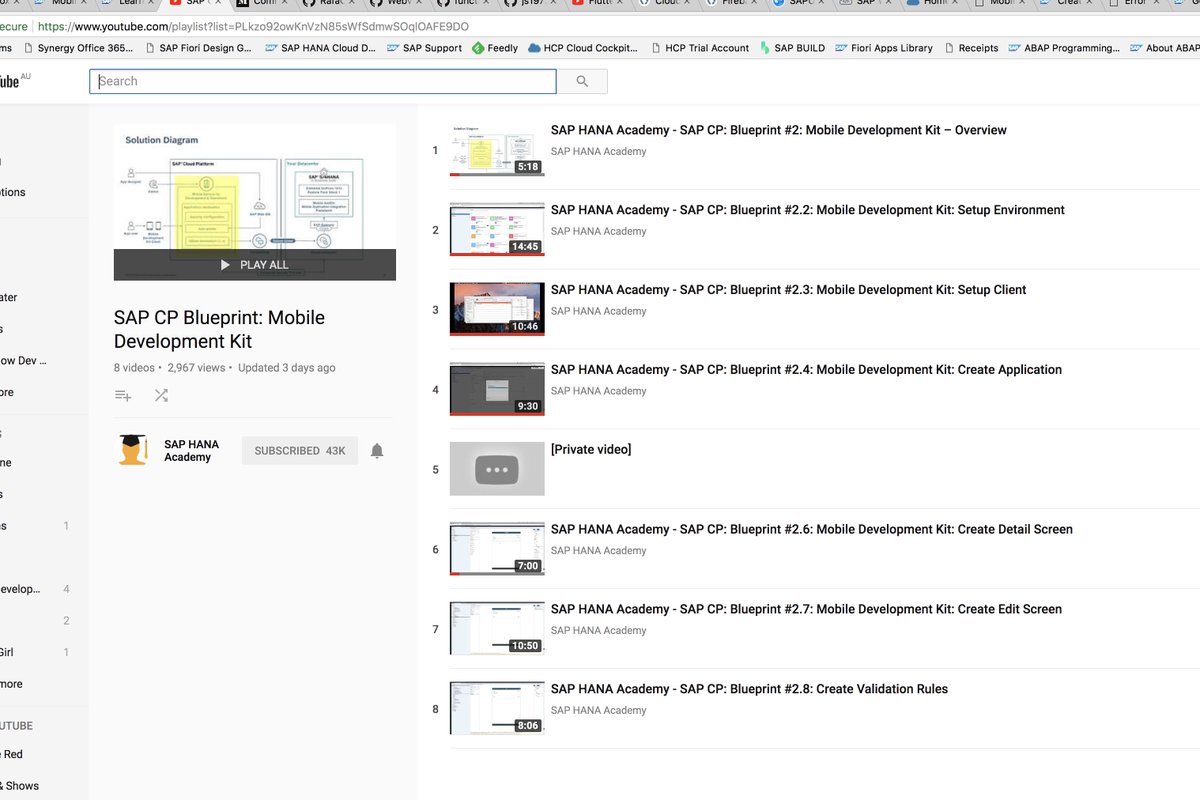
Task: Click the Feedly bookmark
Action: [x=495, y=48]
